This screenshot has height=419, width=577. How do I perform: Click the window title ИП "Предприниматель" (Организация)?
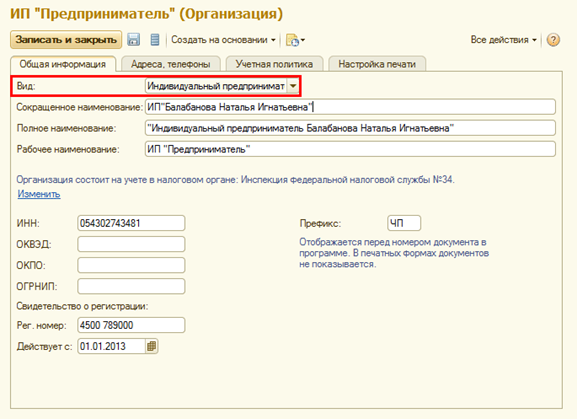(146, 14)
